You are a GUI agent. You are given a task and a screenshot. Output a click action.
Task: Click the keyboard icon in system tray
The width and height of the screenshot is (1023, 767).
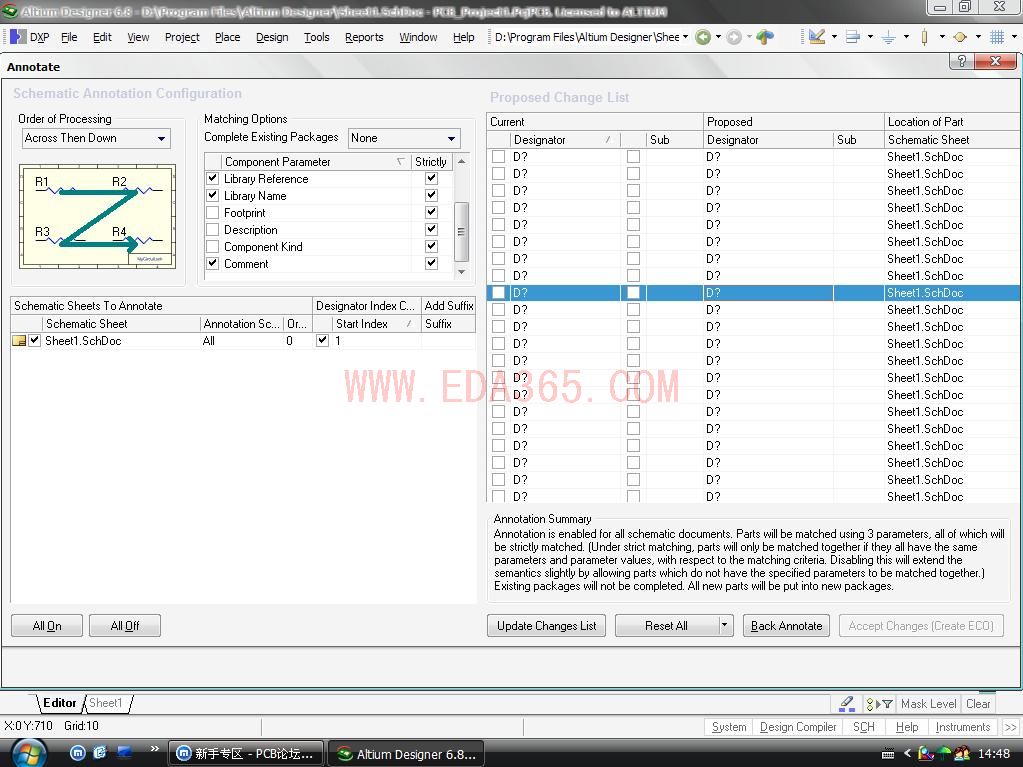[888, 754]
